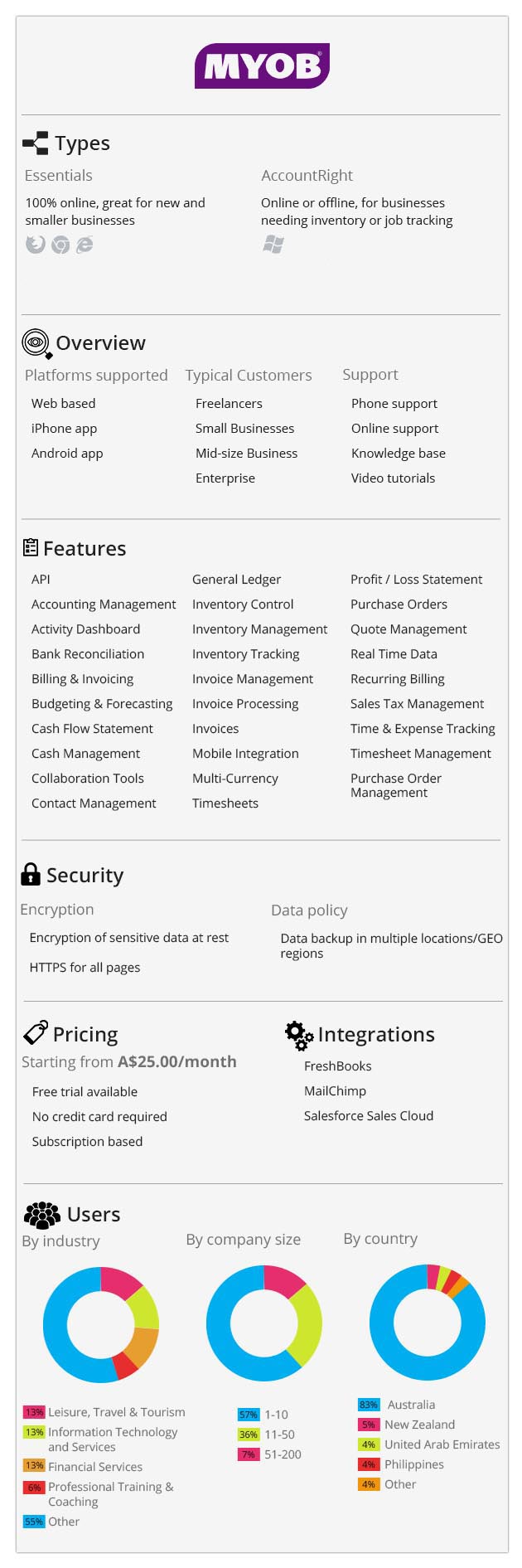This screenshot has width=522, height=1568.
Task: Click the MYOB purple logo
Action: (x=262, y=66)
